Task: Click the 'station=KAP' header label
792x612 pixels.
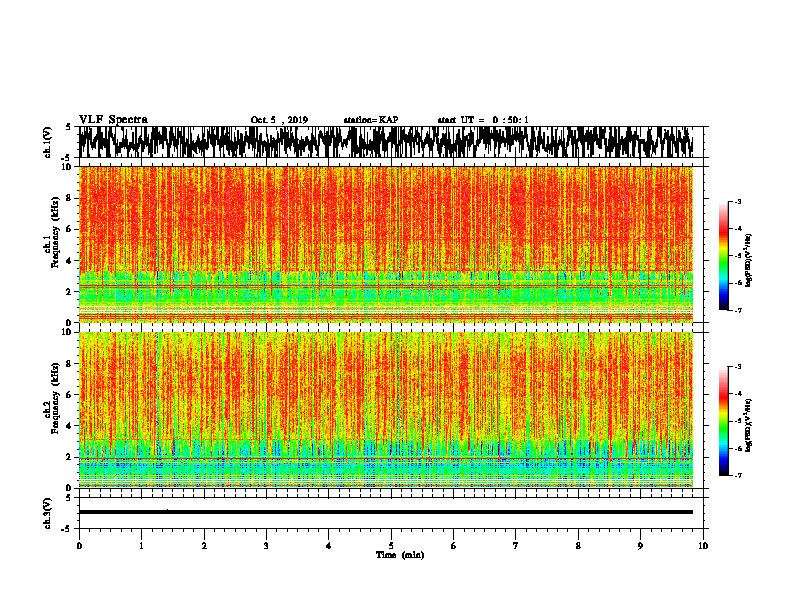Action: click(x=371, y=120)
